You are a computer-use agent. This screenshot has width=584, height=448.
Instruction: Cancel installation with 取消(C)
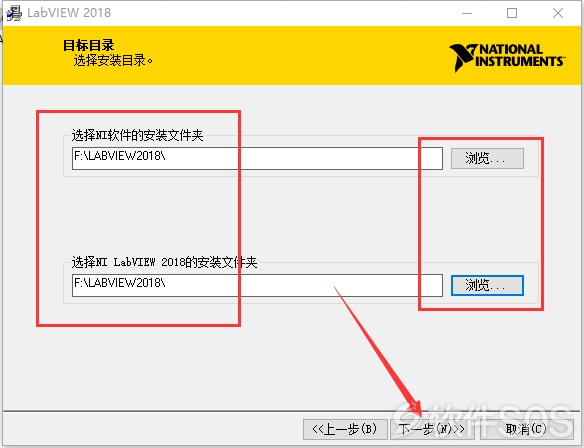527,429
